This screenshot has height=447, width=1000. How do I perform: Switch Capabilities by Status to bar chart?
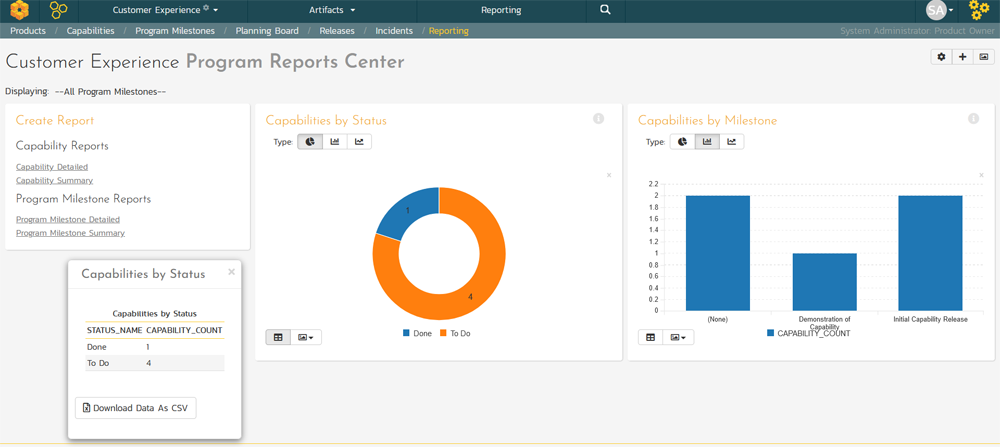click(335, 142)
